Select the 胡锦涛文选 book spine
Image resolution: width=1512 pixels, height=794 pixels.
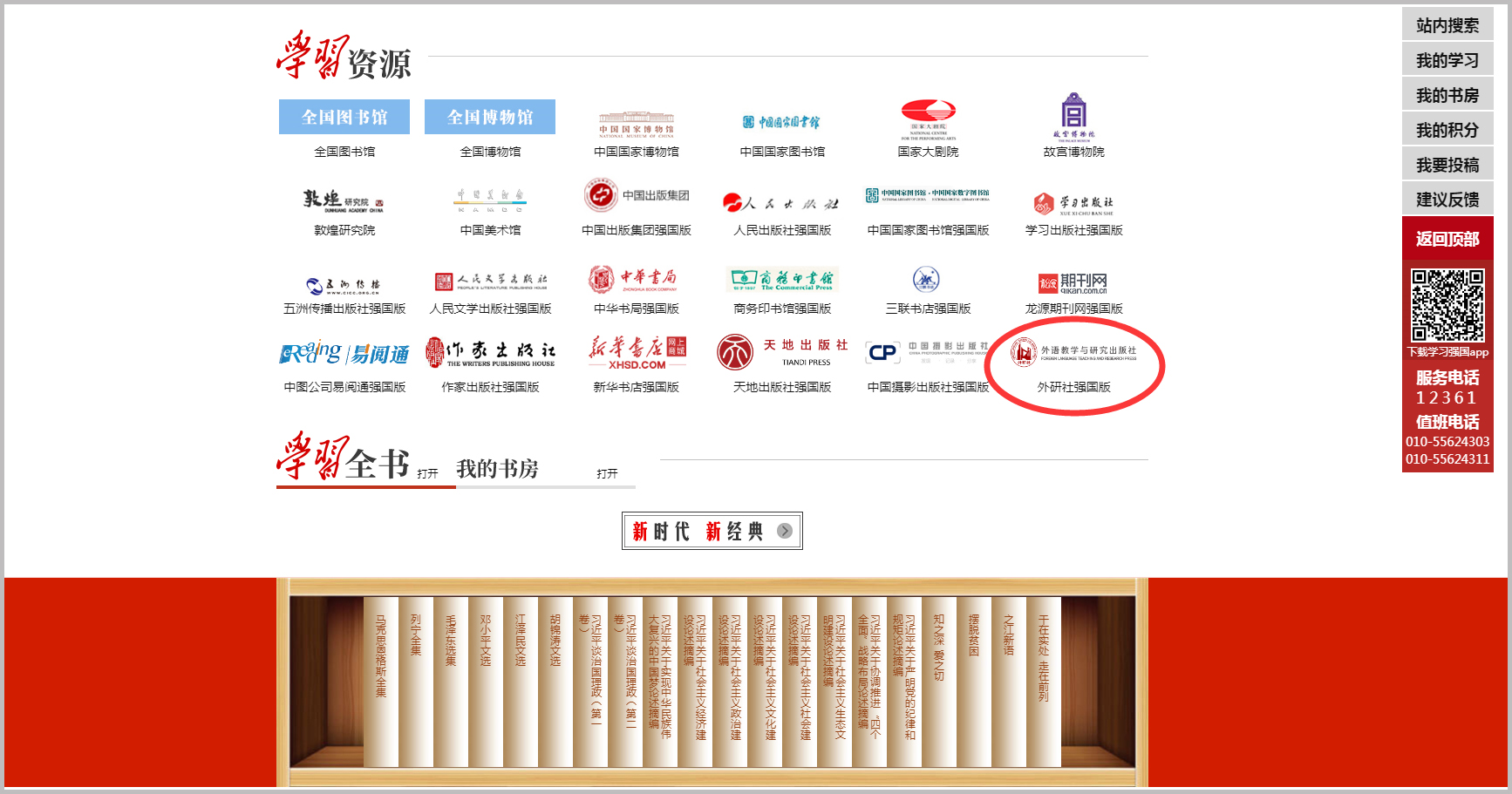tap(555, 682)
